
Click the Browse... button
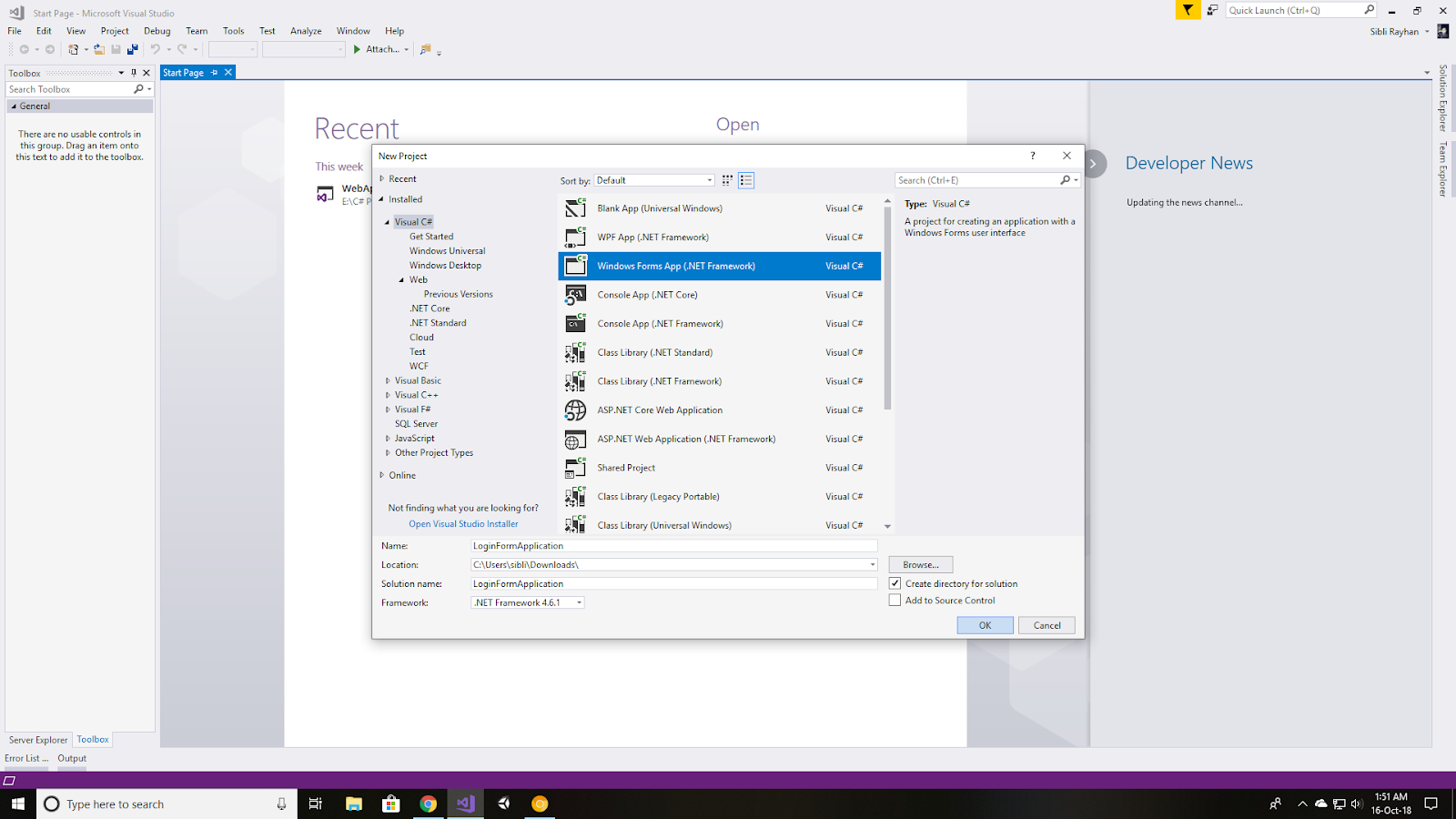pos(921,564)
